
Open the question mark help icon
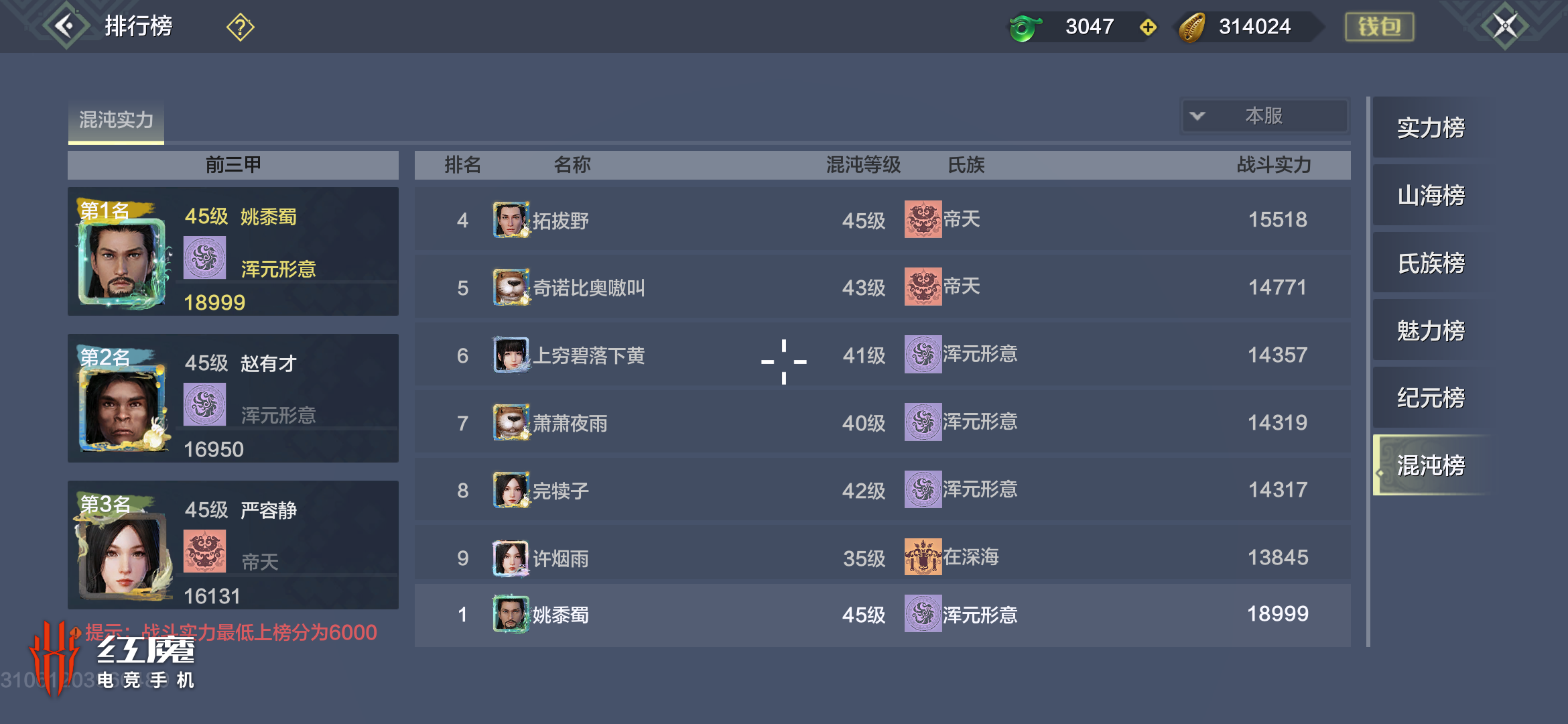(x=240, y=27)
